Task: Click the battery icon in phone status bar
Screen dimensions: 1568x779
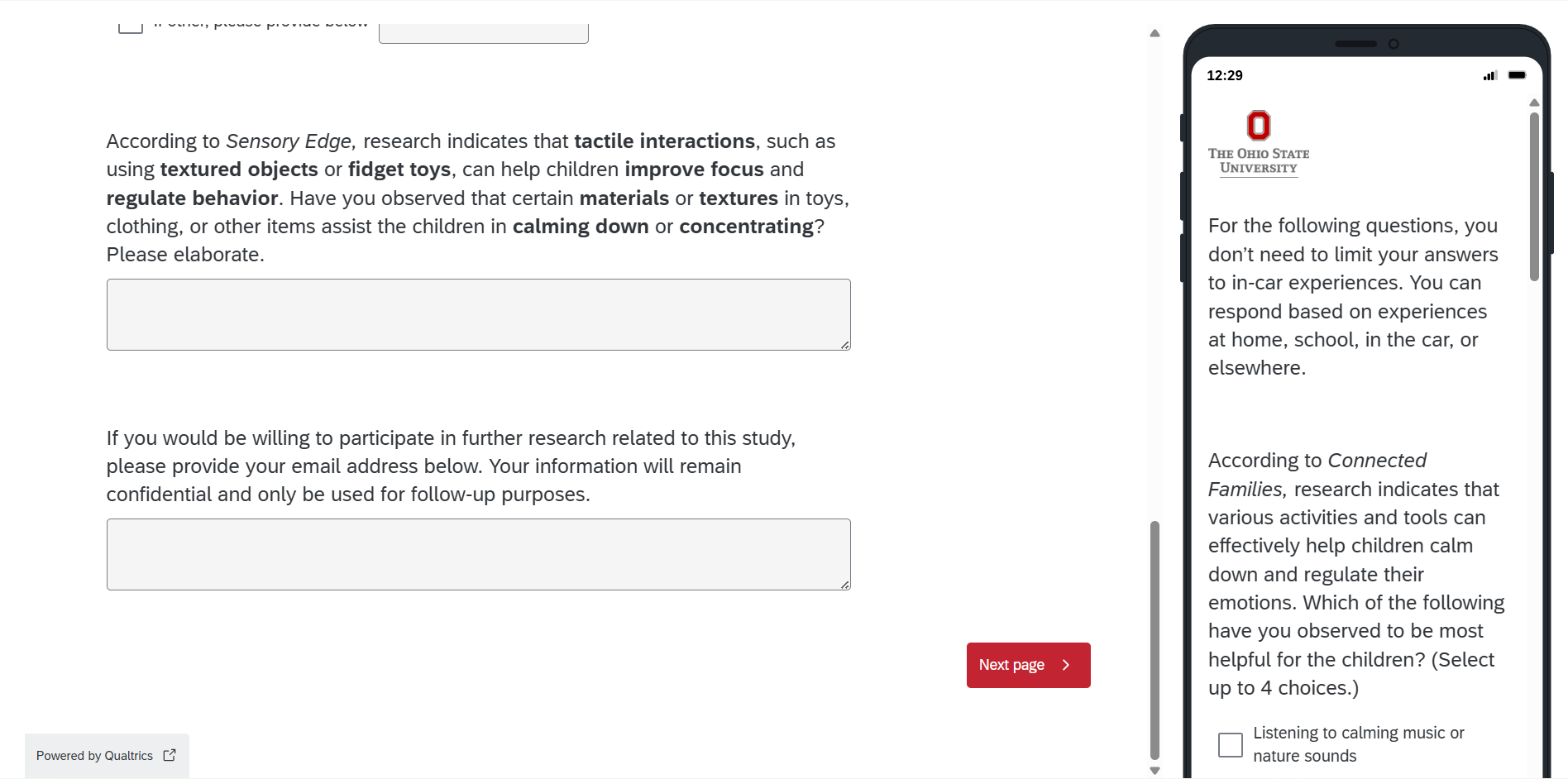Action: click(1517, 75)
